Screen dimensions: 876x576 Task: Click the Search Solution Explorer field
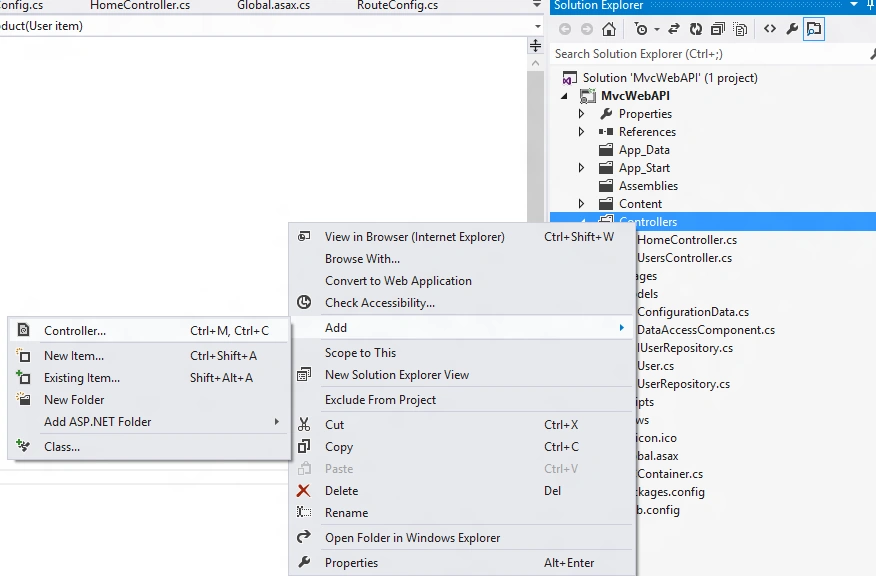point(710,54)
